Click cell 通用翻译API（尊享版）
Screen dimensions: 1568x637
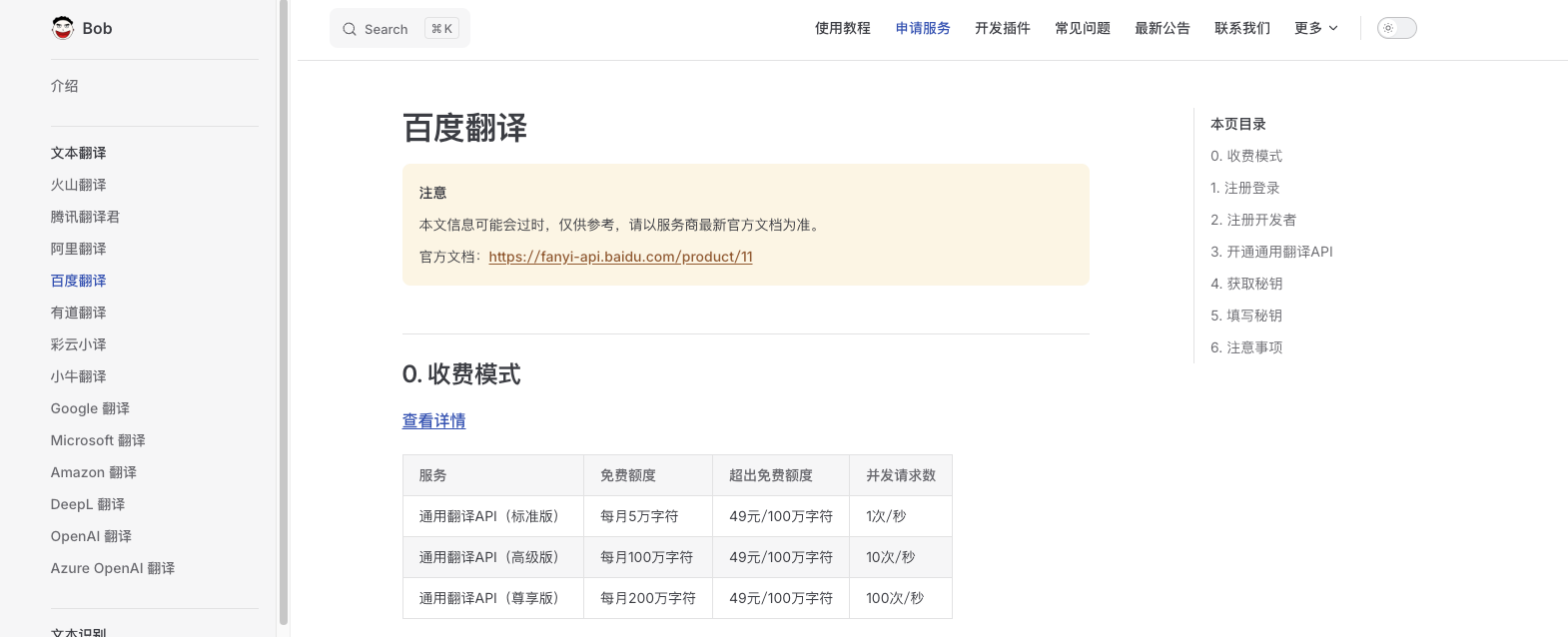coord(493,598)
